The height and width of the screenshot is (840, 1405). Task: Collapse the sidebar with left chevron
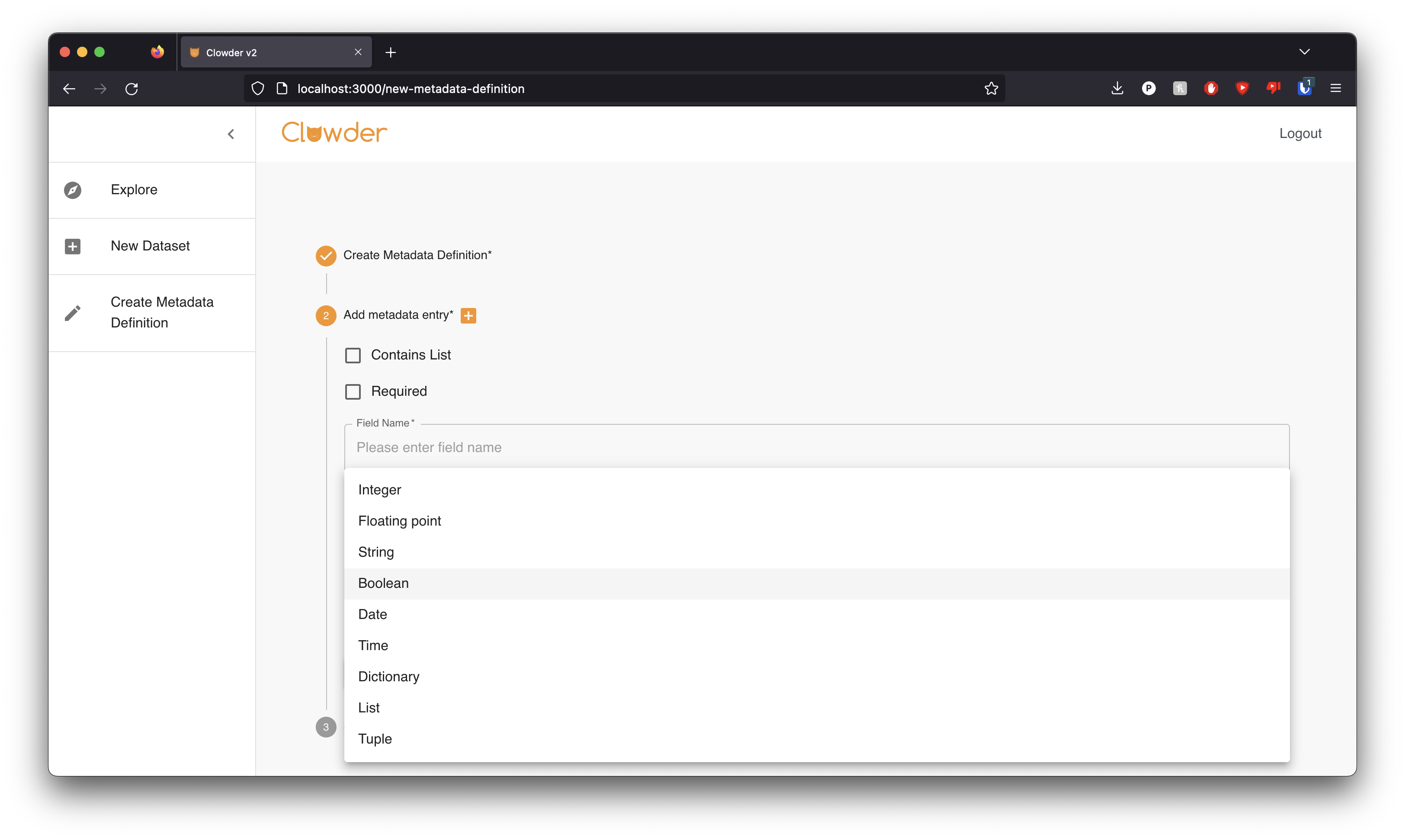point(231,134)
